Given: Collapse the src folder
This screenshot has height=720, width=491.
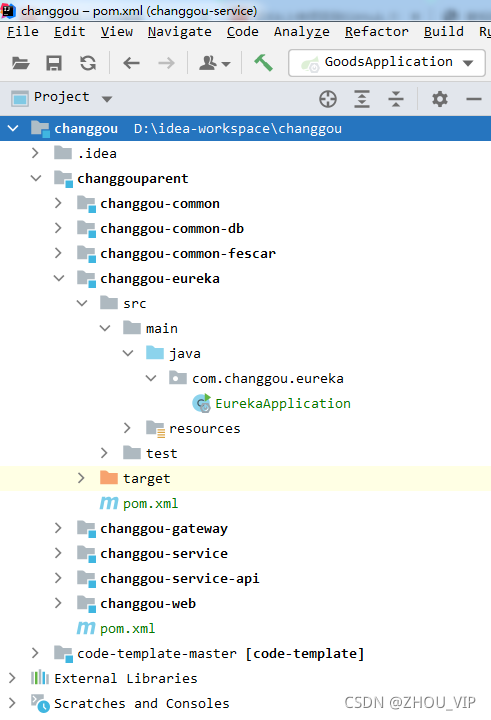Looking at the screenshot, I should [x=82, y=303].
